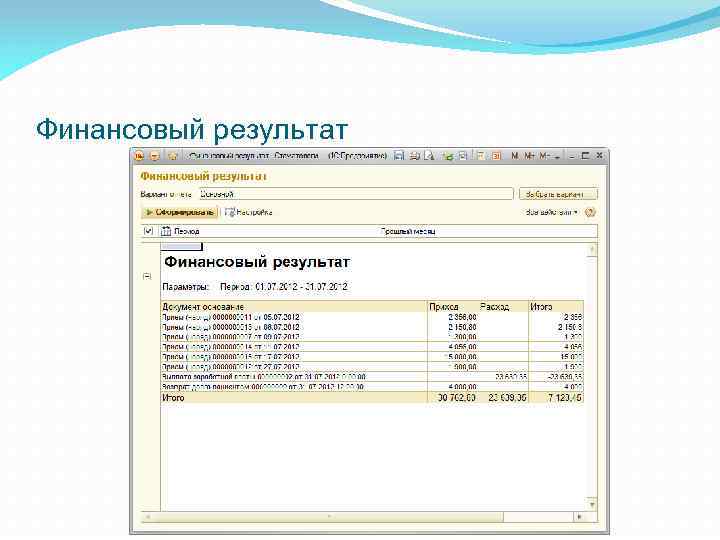Click the M+ memory add button
Image resolution: width=720 pixels, height=540 pixels.
(529, 156)
